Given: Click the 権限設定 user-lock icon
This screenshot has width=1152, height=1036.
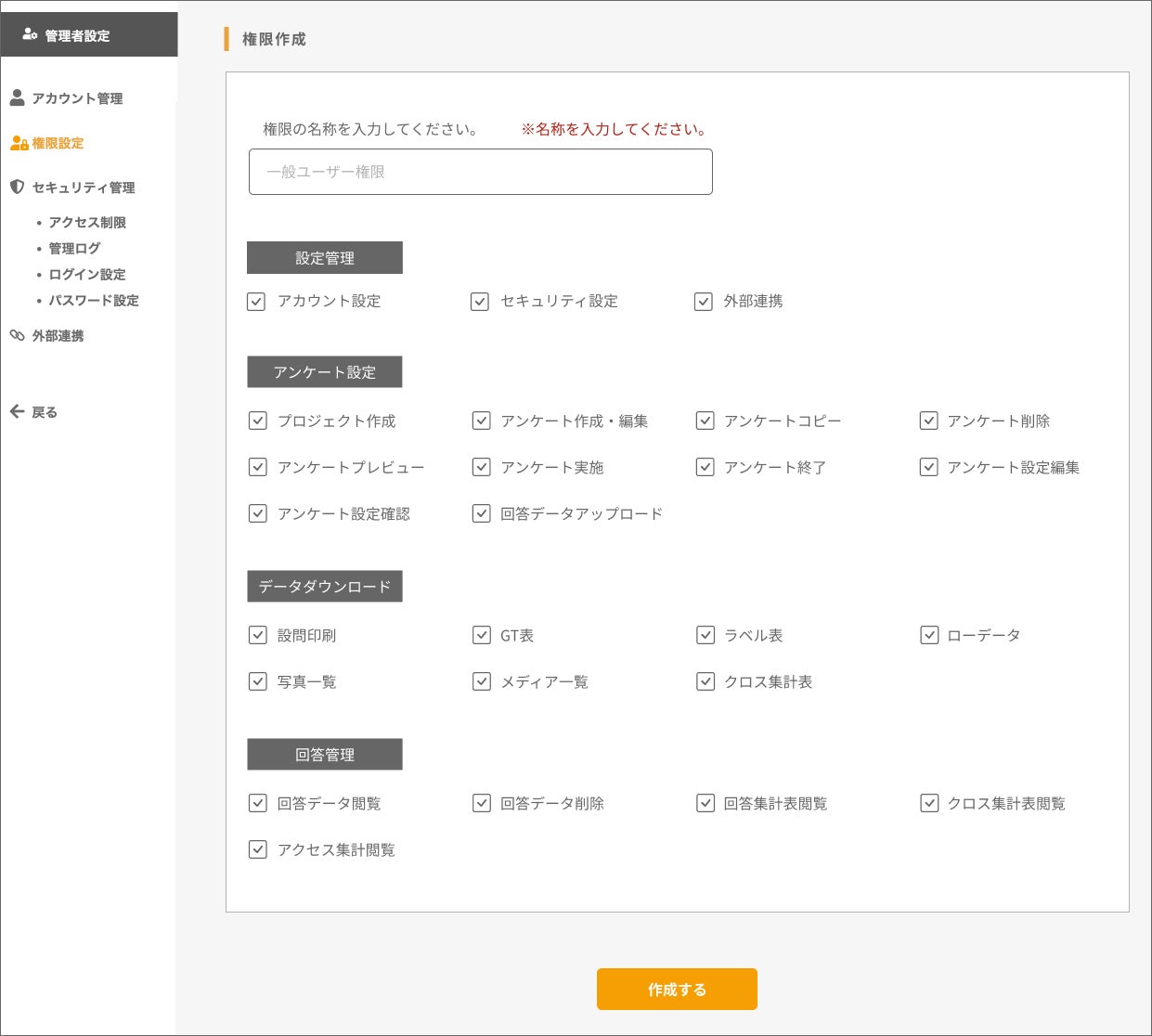Looking at the screenshot, I should click(19, 143).
